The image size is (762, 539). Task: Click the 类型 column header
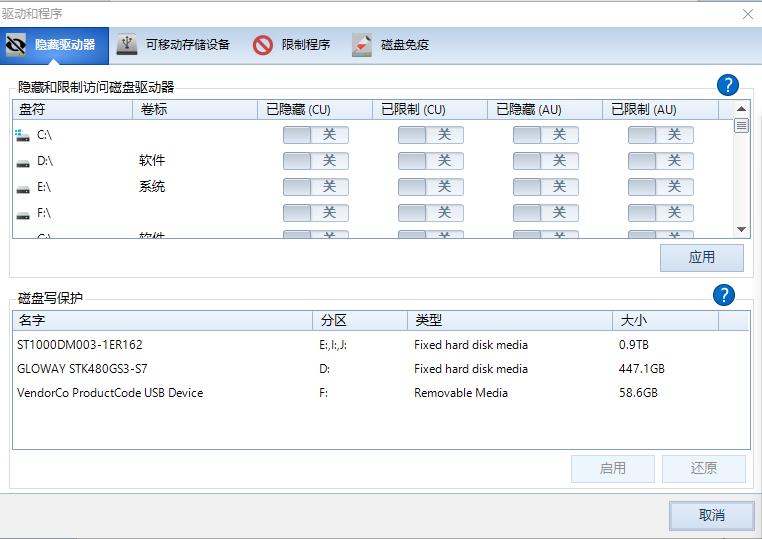[510, 321]
